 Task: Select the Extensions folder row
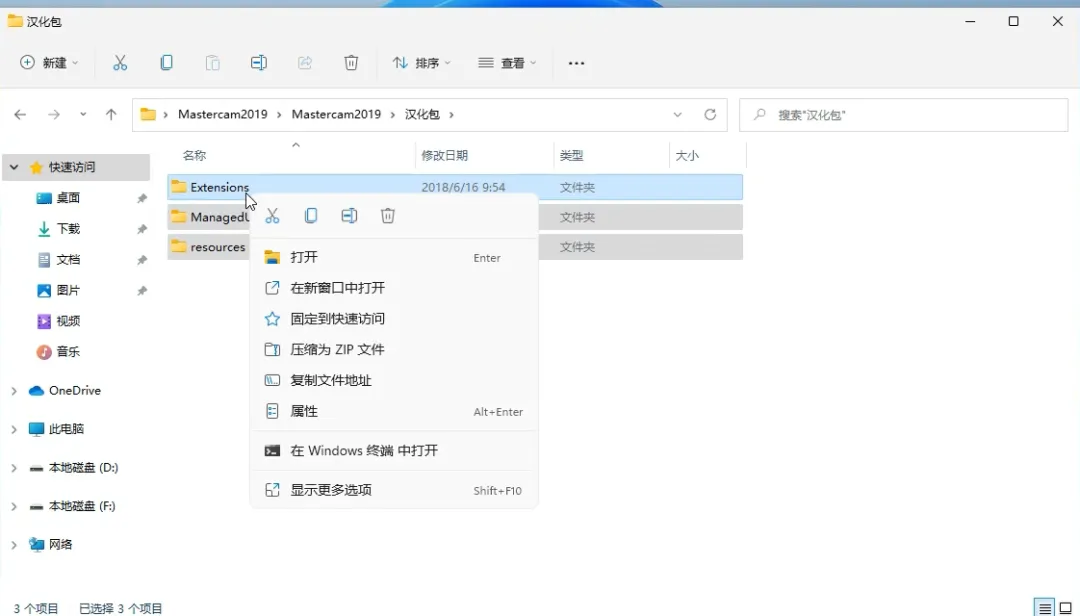tap(455, 187)
